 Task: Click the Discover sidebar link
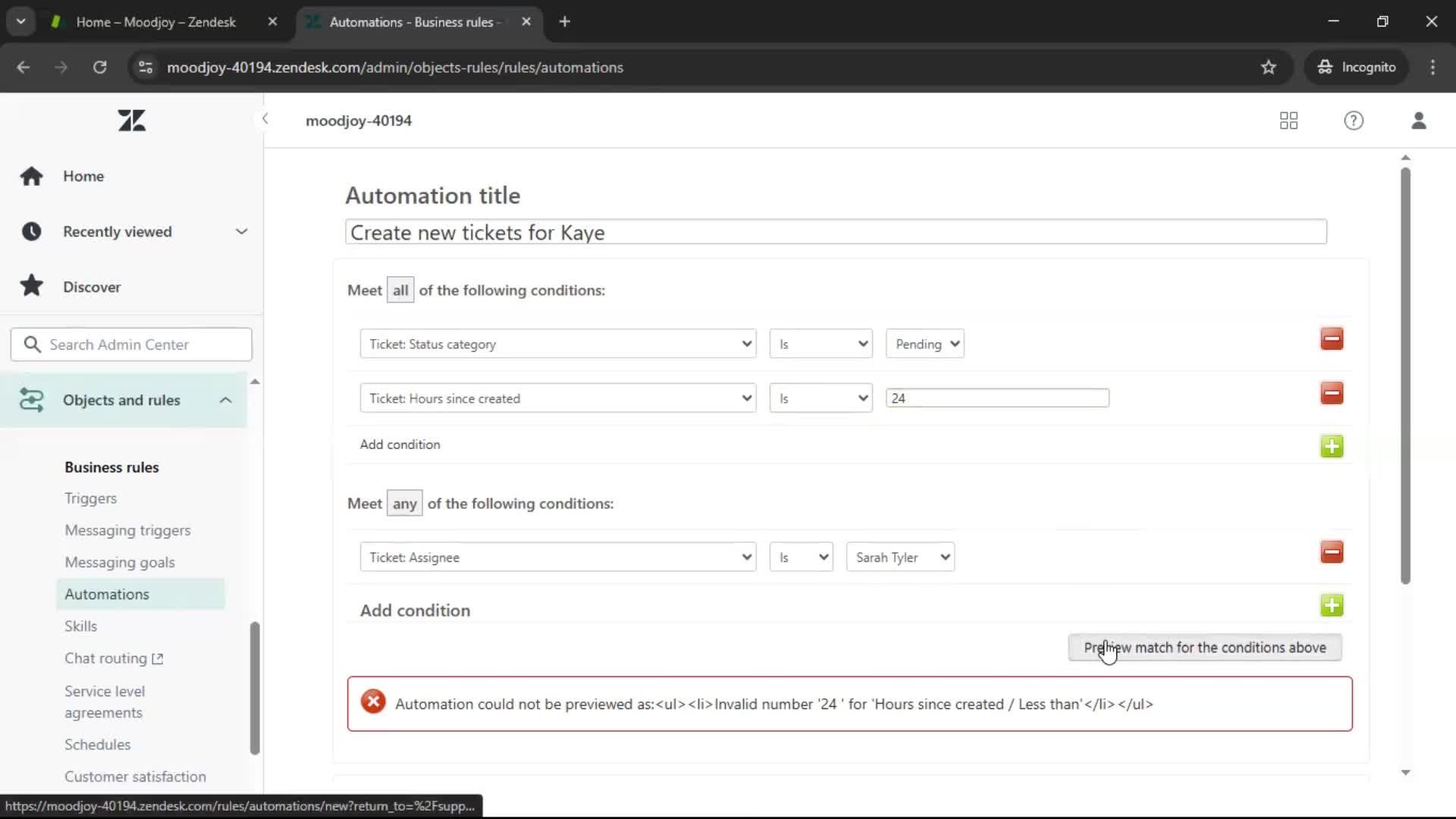pyautogui.click(x=92, y=287)
